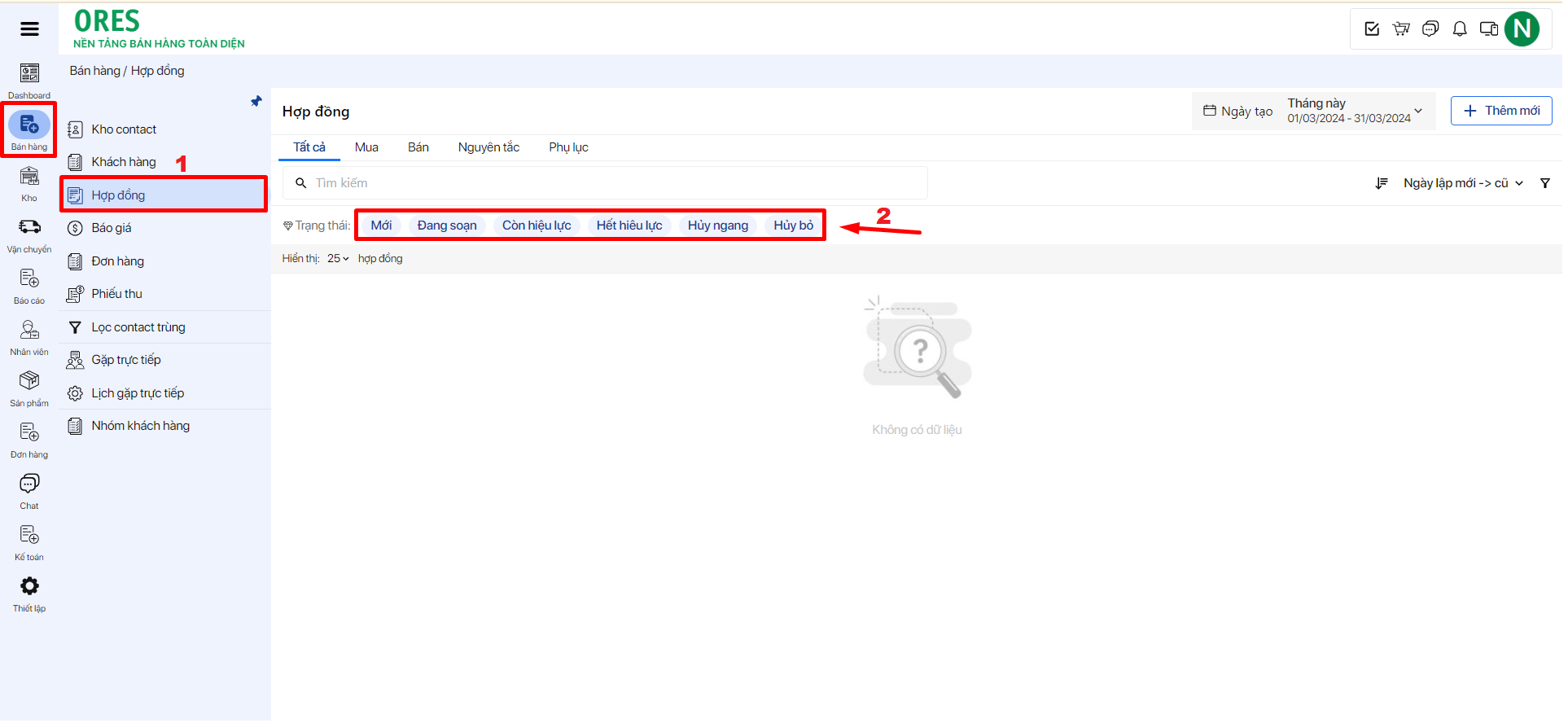This screenshot has width=1568, height=723.
Task: Switch to the Nguyên tắc tab
Action: [488, 147]
